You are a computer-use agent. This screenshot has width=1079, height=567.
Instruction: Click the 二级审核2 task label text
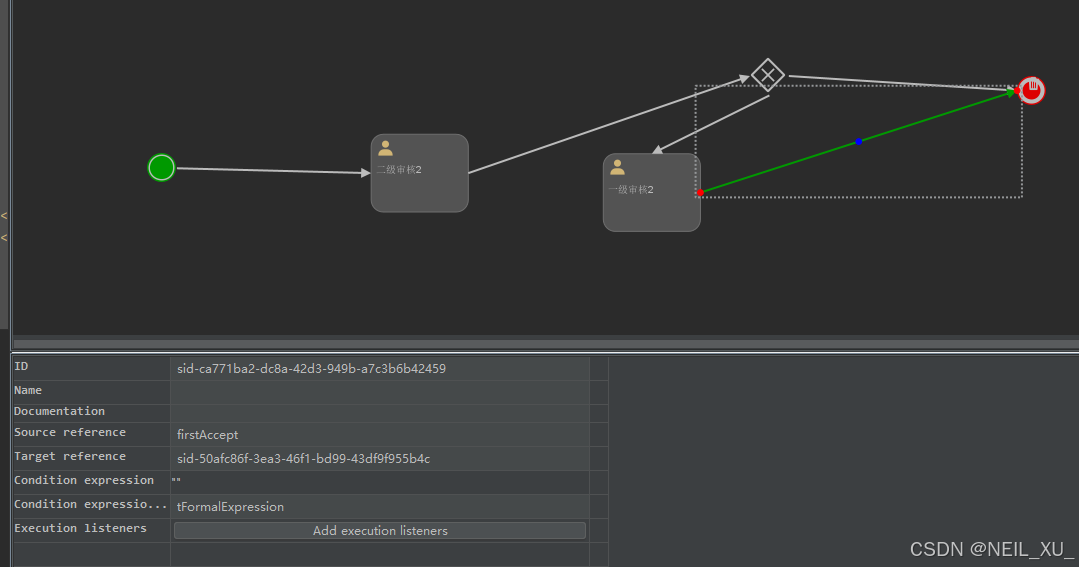[399, 169]
